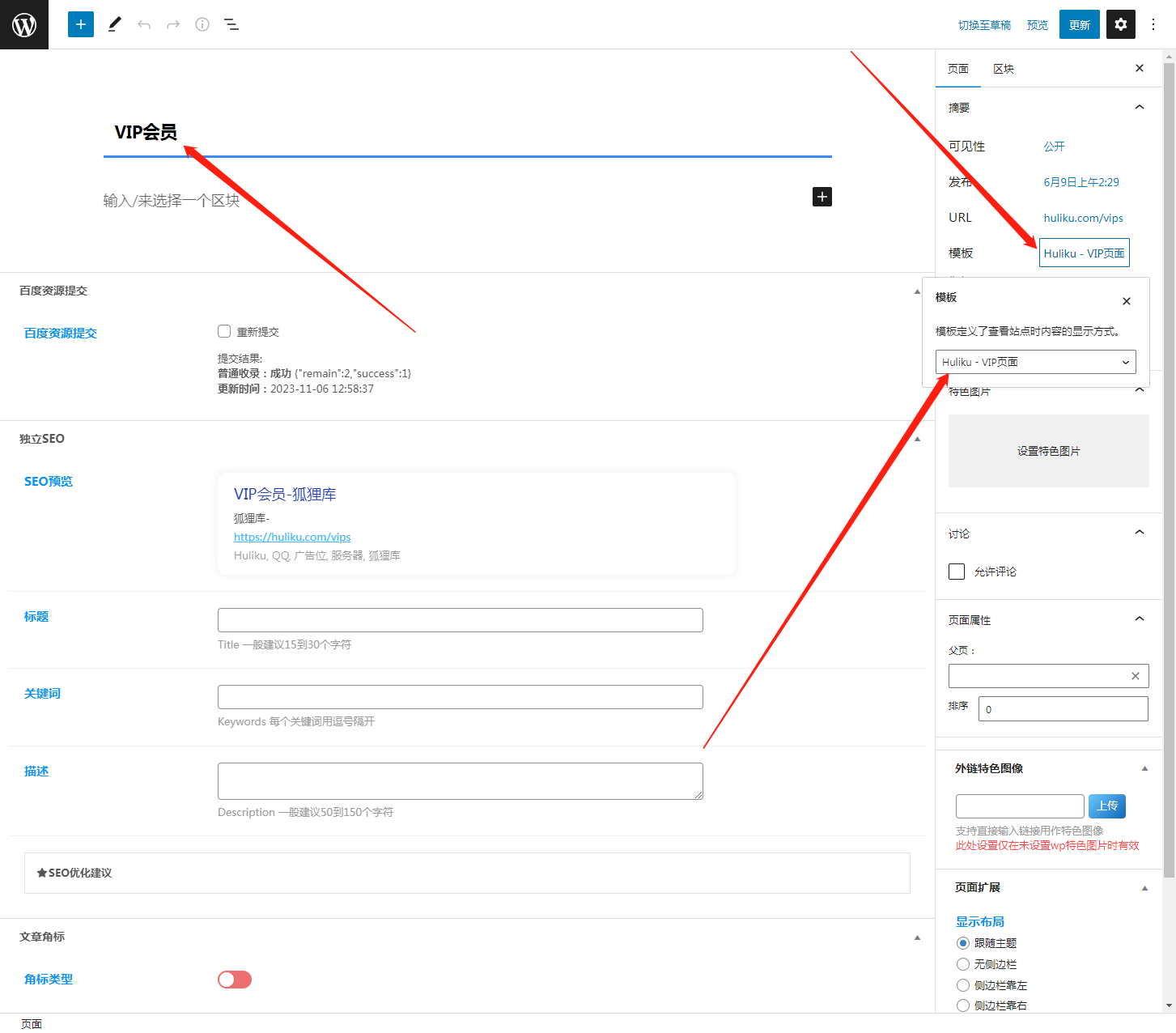
Task: Click the undo arrow icon
Action: (x=144, y=24)
